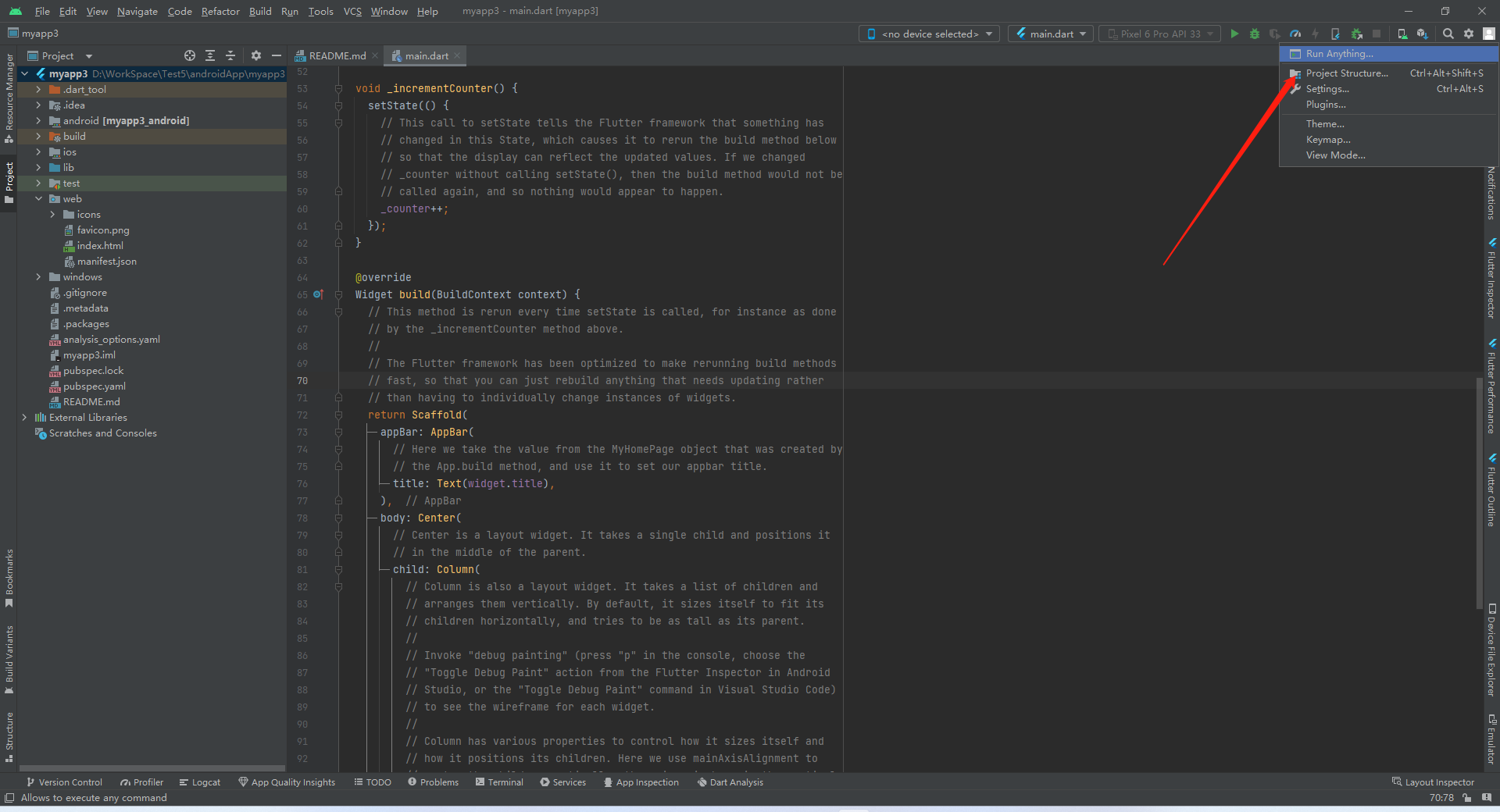This screenshot has height=812, width=1500.
Task: Switch to the README.md editor tab
Action: tap(336, 55)
